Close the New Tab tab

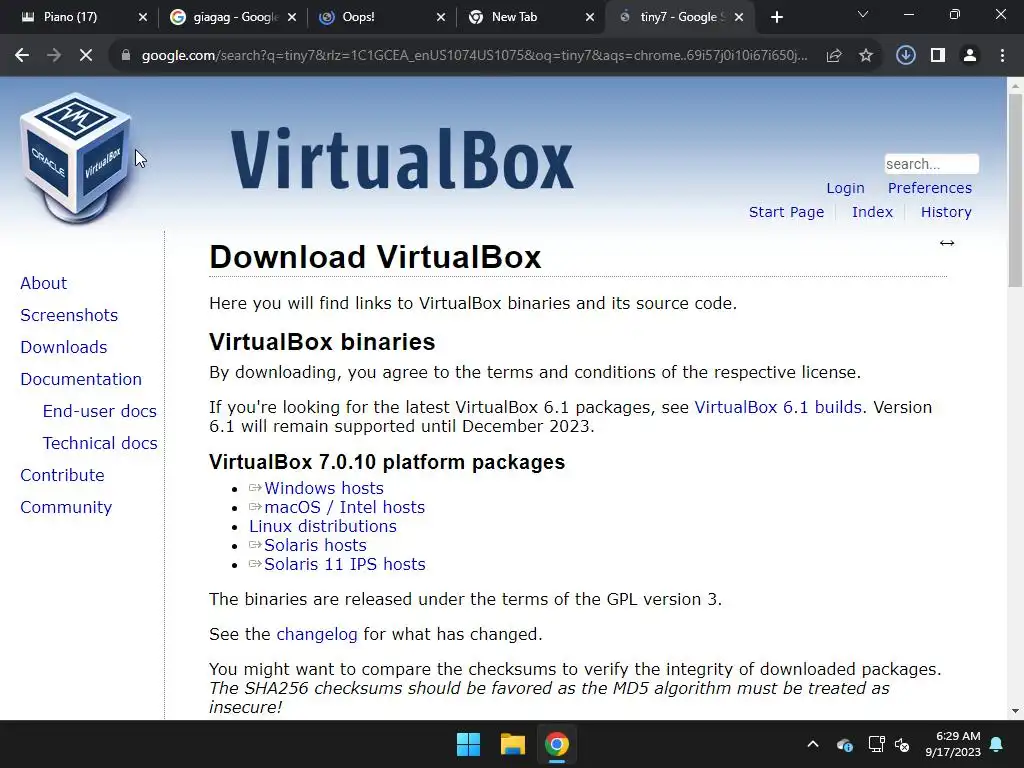590,18
